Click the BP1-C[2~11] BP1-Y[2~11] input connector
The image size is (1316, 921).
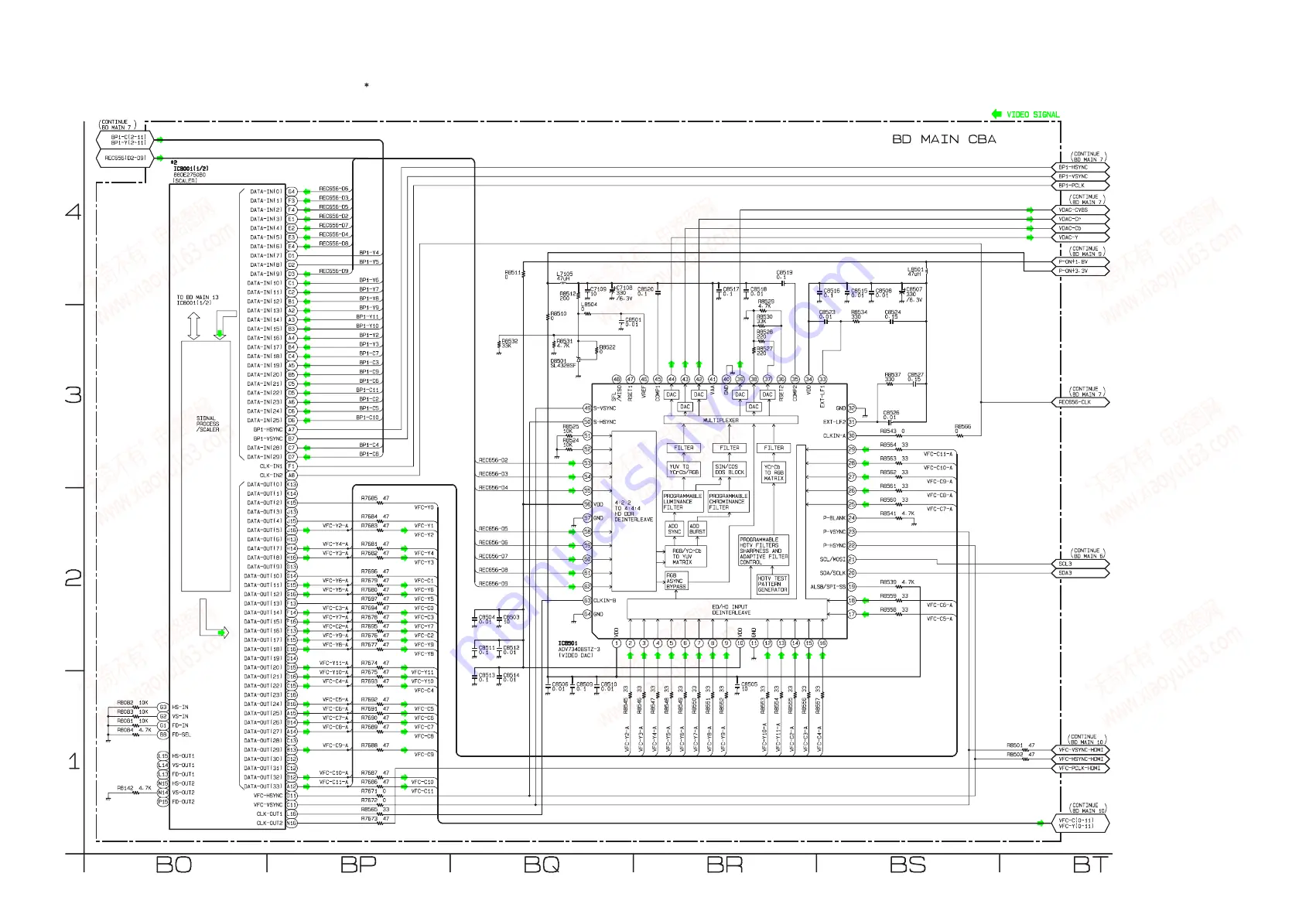(124, 140)
